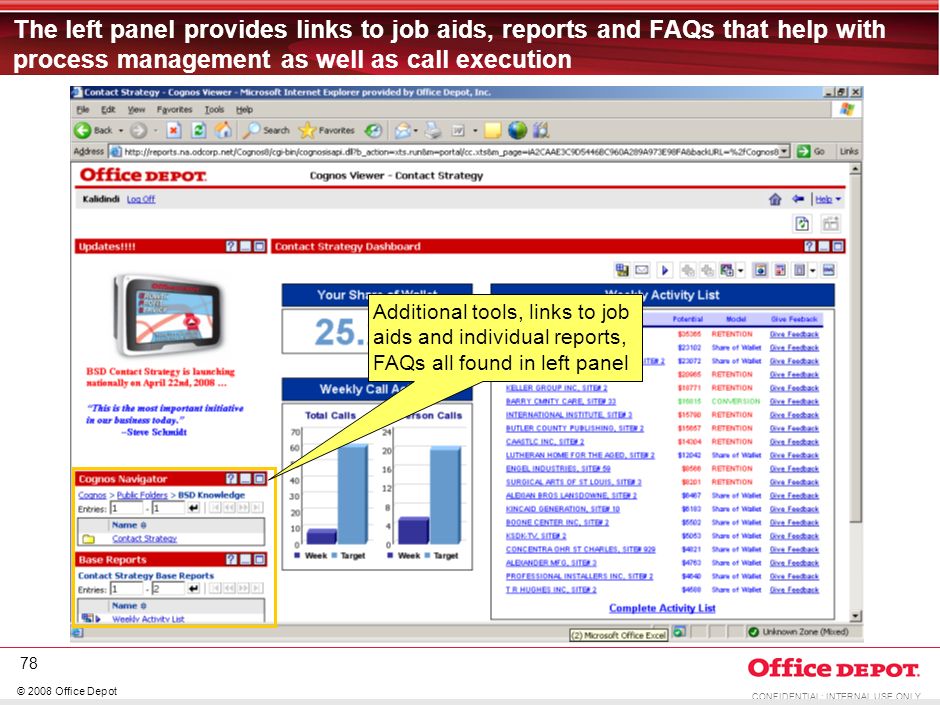940x705 pixels.
Task: Sort Base Reports list by Name
Action: 129,605
